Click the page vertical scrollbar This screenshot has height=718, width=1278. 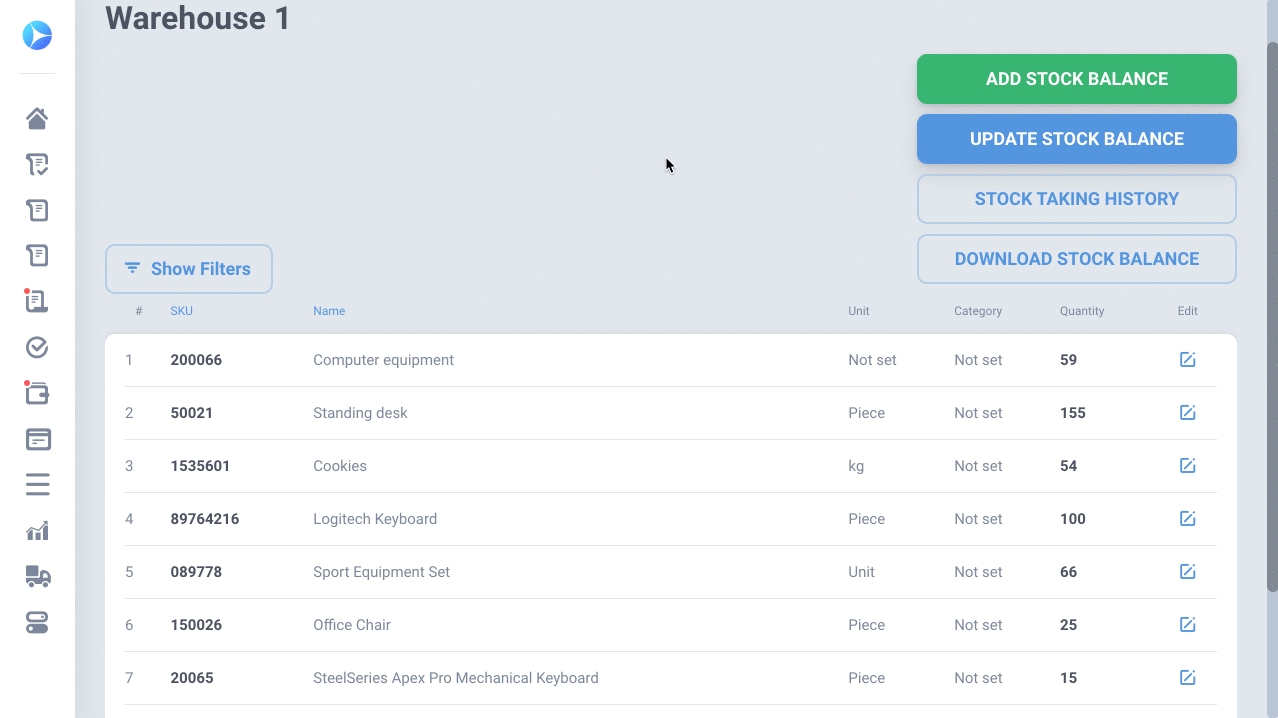point(1272,316)
